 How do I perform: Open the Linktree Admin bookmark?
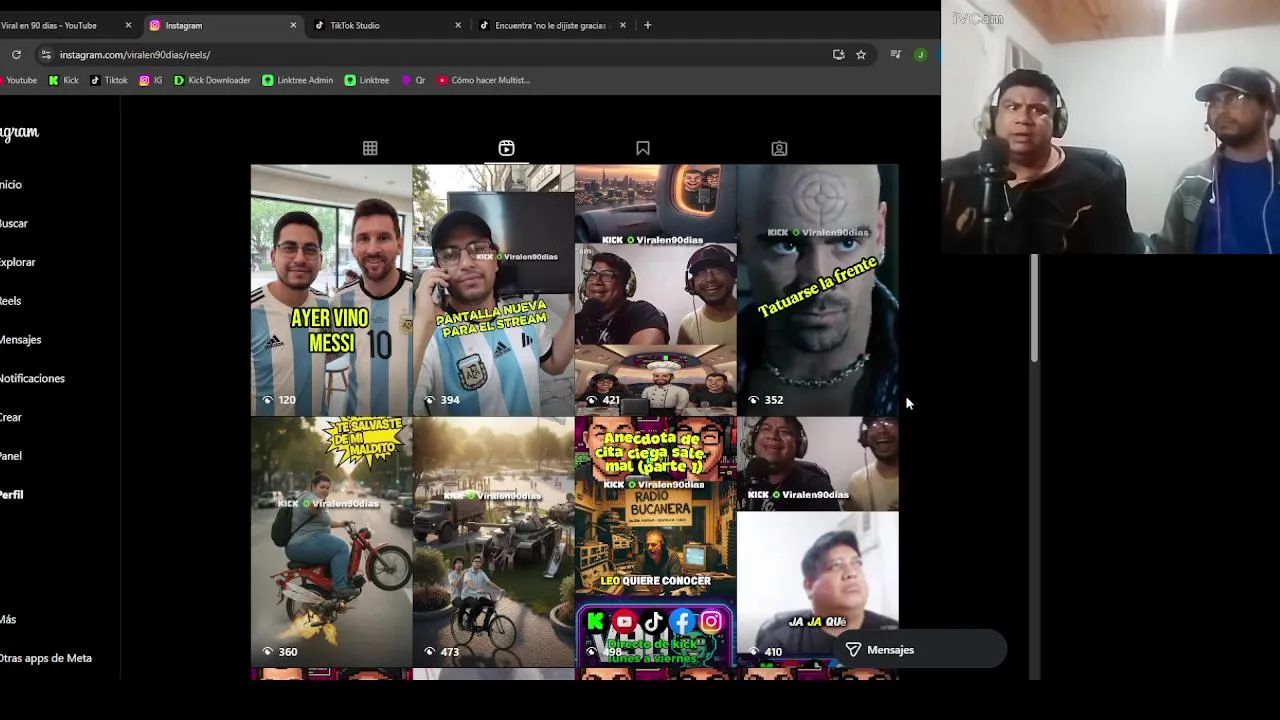[x=298, y=80]
